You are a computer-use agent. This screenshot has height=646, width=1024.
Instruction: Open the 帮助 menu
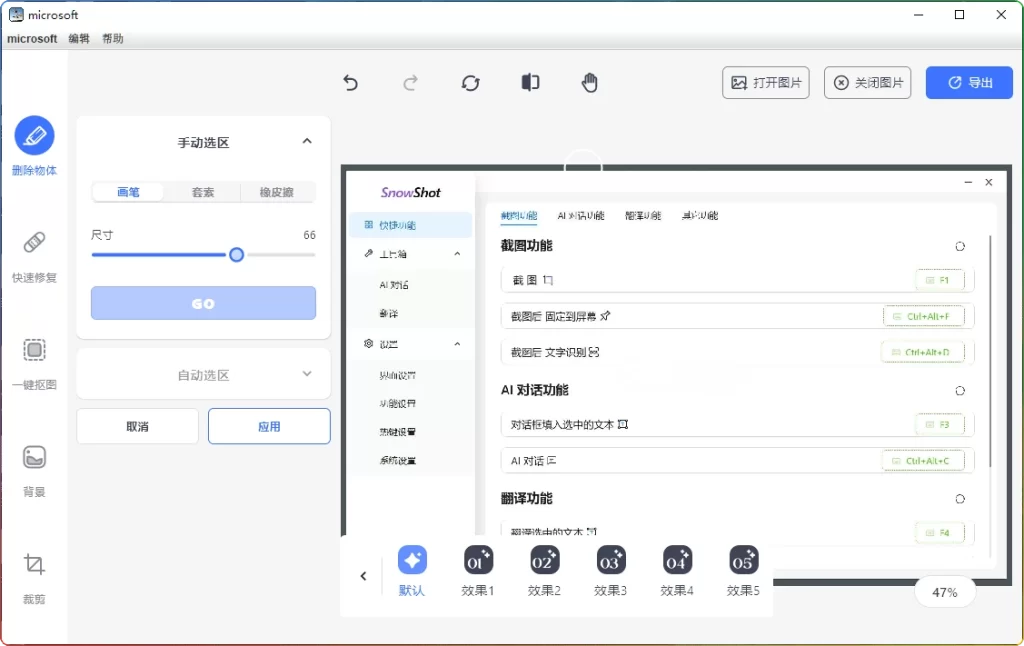pyautogui.click(x=113, y=39)
